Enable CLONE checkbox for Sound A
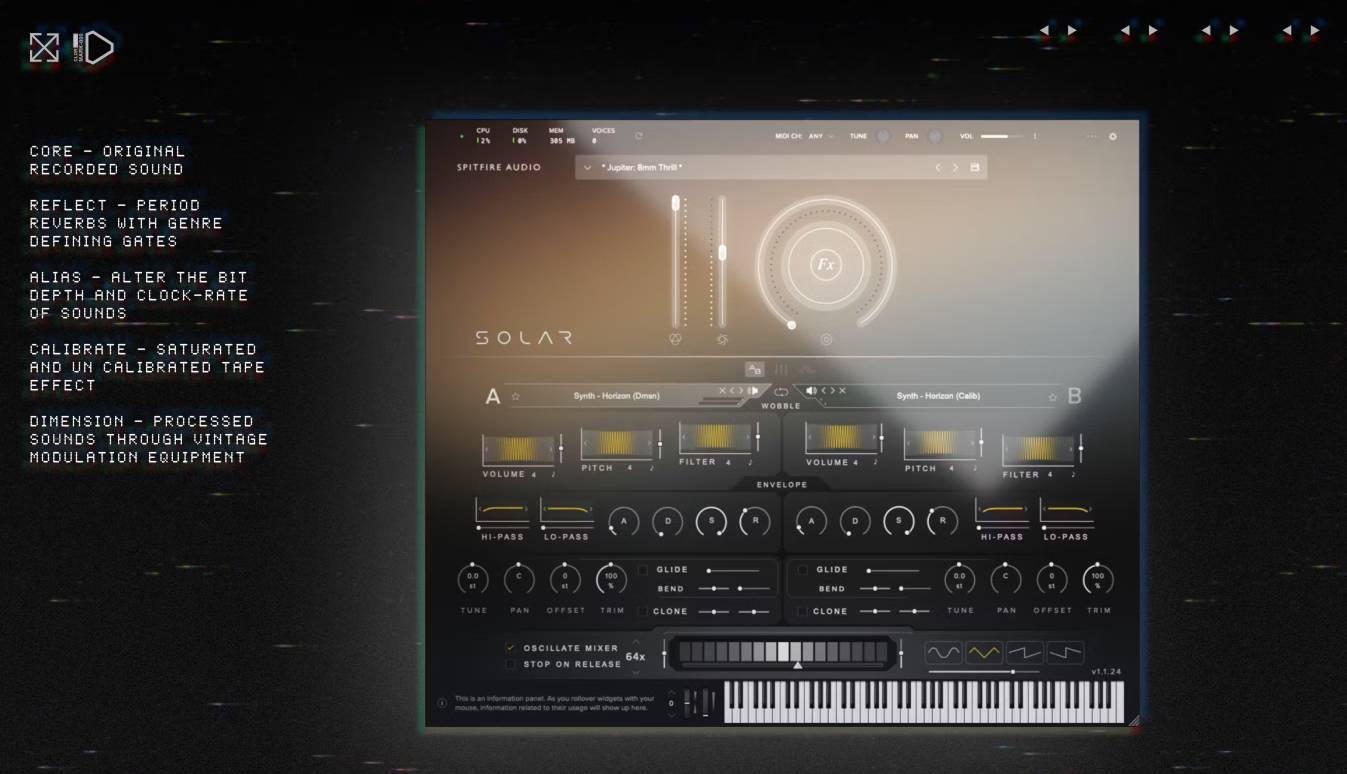The height and width of the screenshot is (774, 1347). click(643, 611)
